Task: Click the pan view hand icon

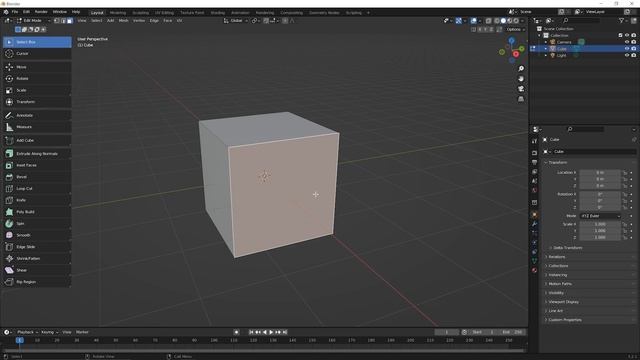Action: tap(521, 79)
